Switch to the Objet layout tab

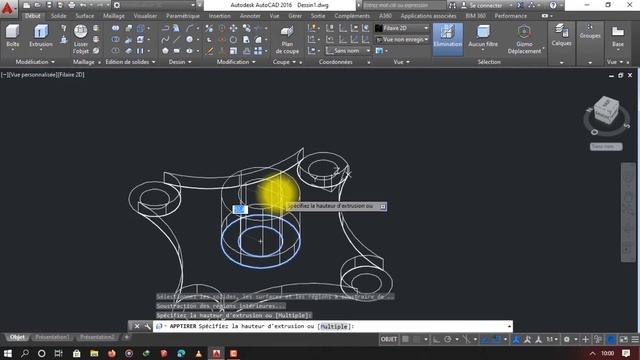(17, 337)
